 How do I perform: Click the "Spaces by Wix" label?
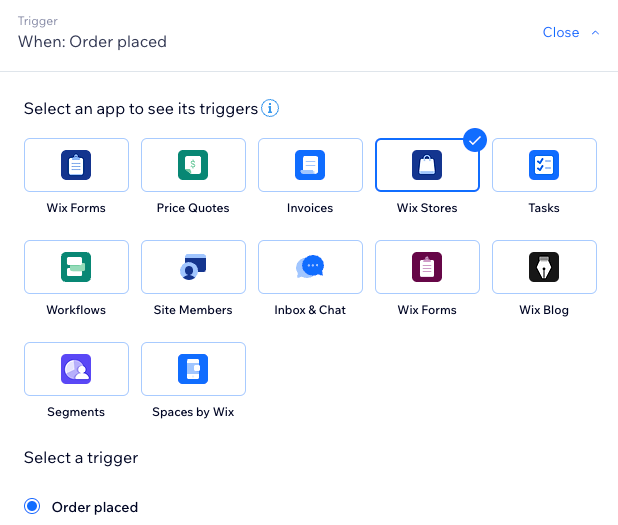pyautogui.click(x=193, y=412)
